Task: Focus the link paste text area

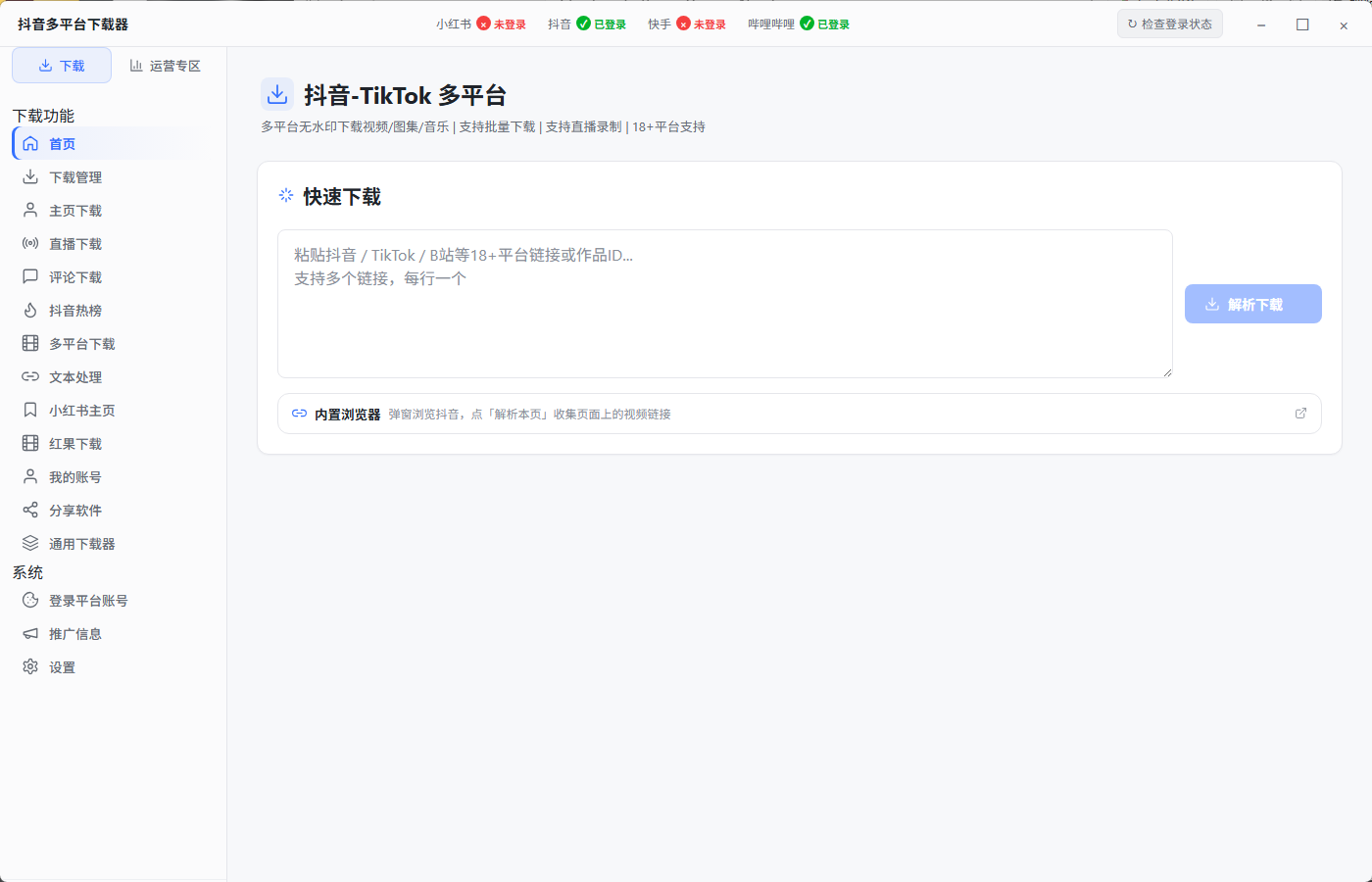Action: [x=725, y=304]
